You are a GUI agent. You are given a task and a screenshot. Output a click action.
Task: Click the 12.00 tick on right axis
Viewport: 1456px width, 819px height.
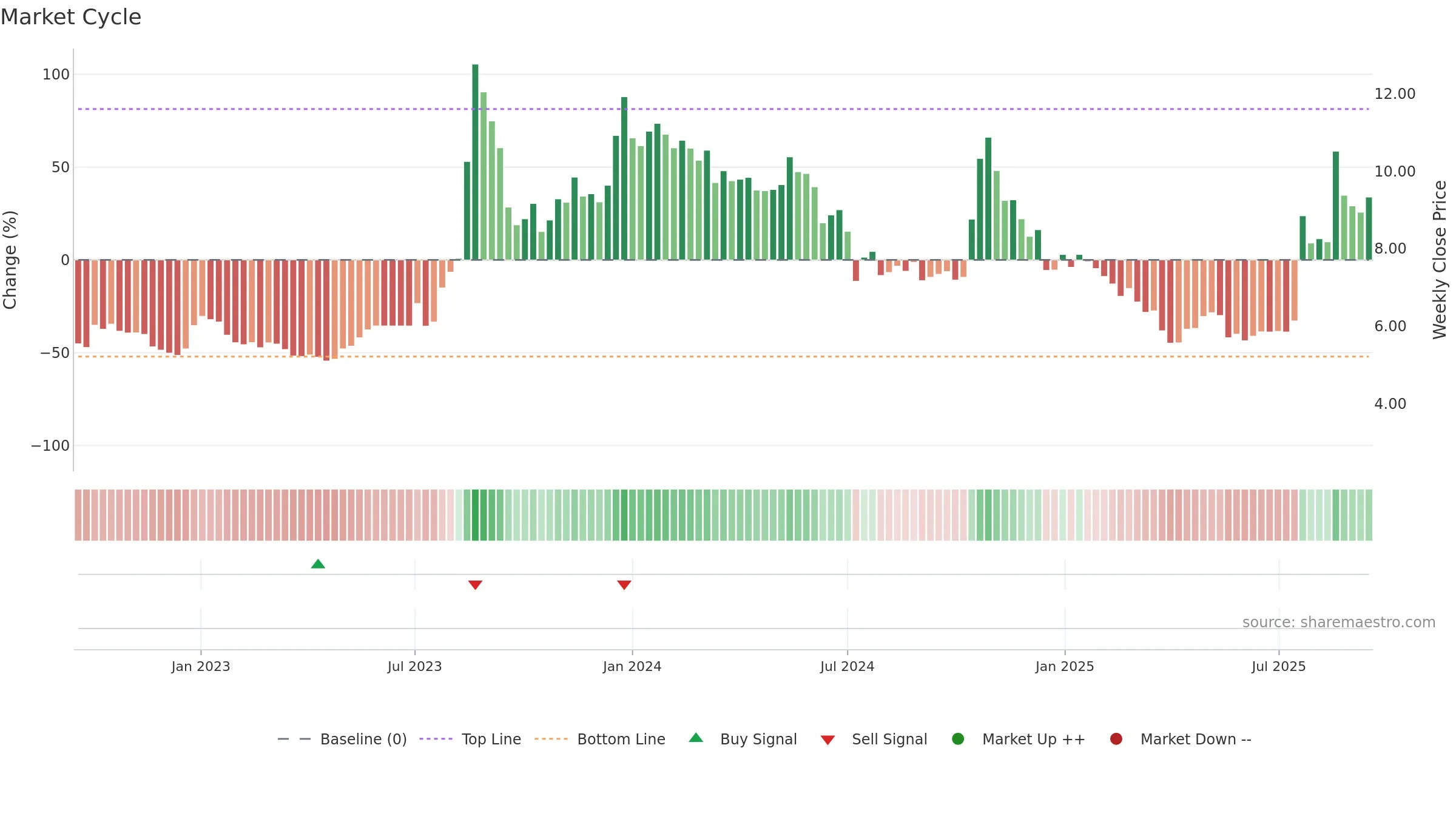[1395, 94]
